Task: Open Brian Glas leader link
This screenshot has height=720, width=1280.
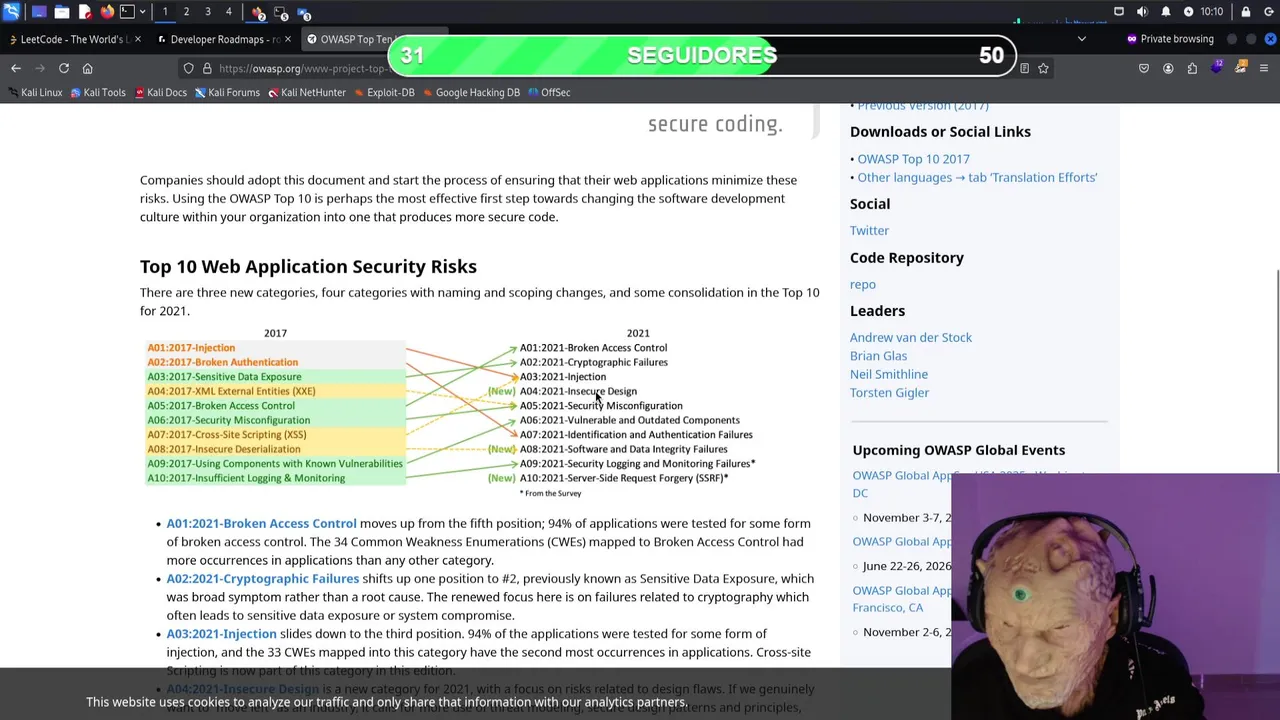Action: click(878, 356)
